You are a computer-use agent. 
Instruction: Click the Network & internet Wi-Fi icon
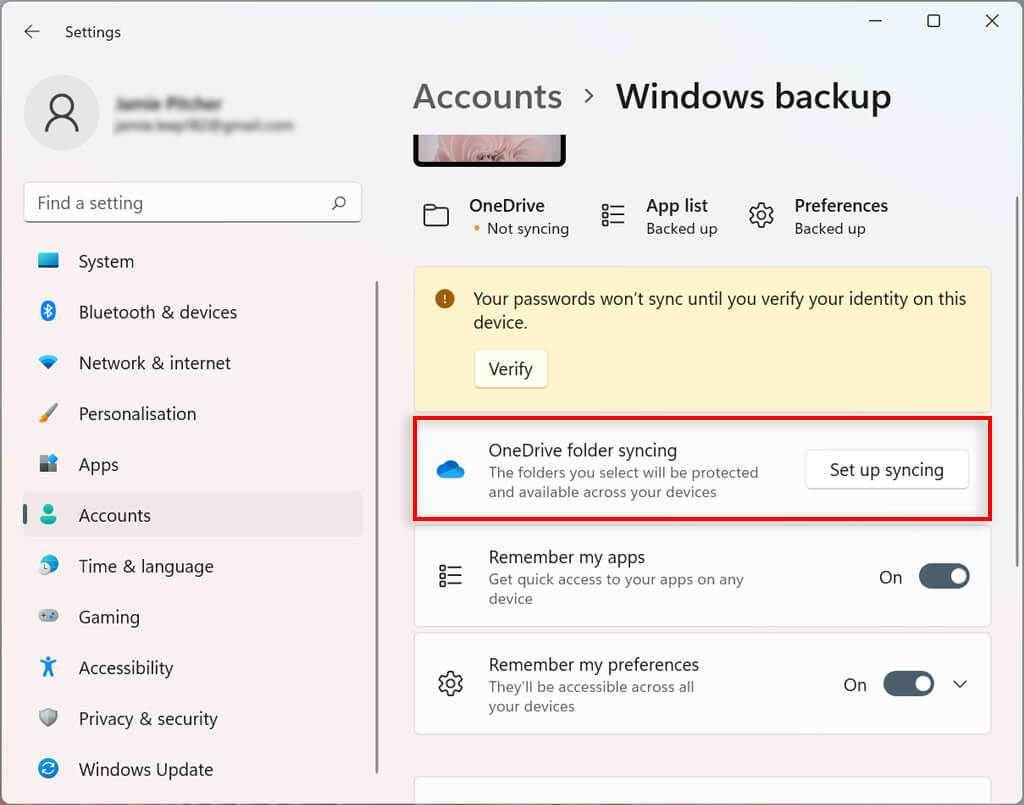click(x=48, y=363)
